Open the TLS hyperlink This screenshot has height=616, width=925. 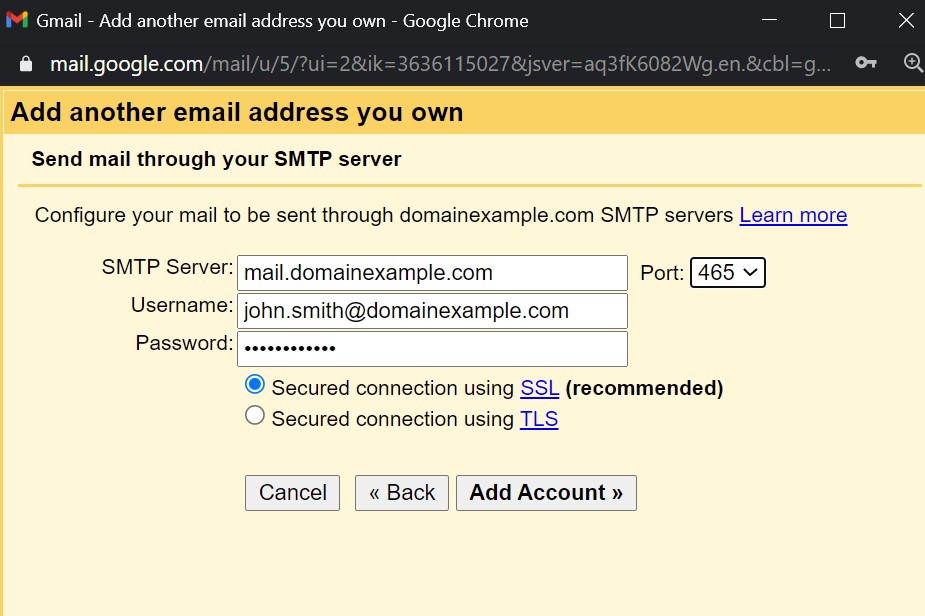coord(539,419)
